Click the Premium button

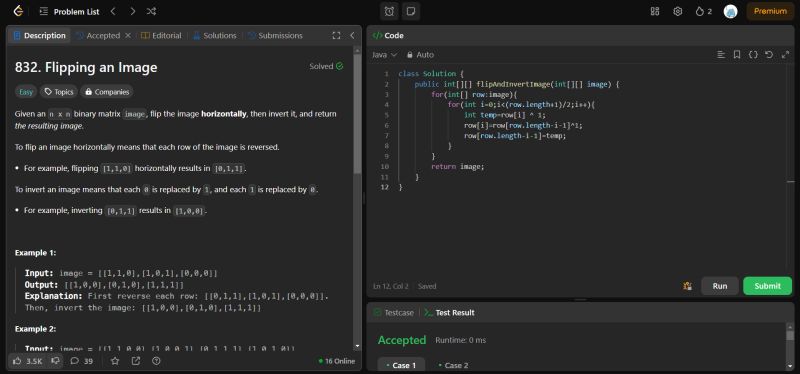770,11
